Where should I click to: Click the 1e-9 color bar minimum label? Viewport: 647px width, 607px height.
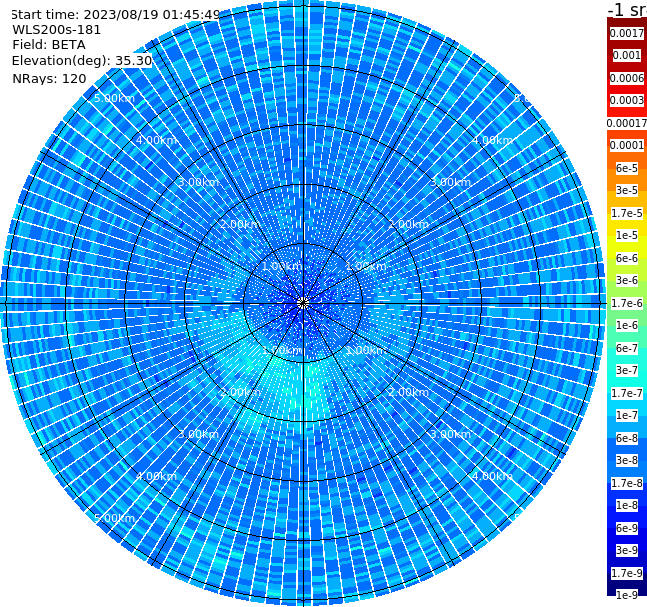point(627,595)
